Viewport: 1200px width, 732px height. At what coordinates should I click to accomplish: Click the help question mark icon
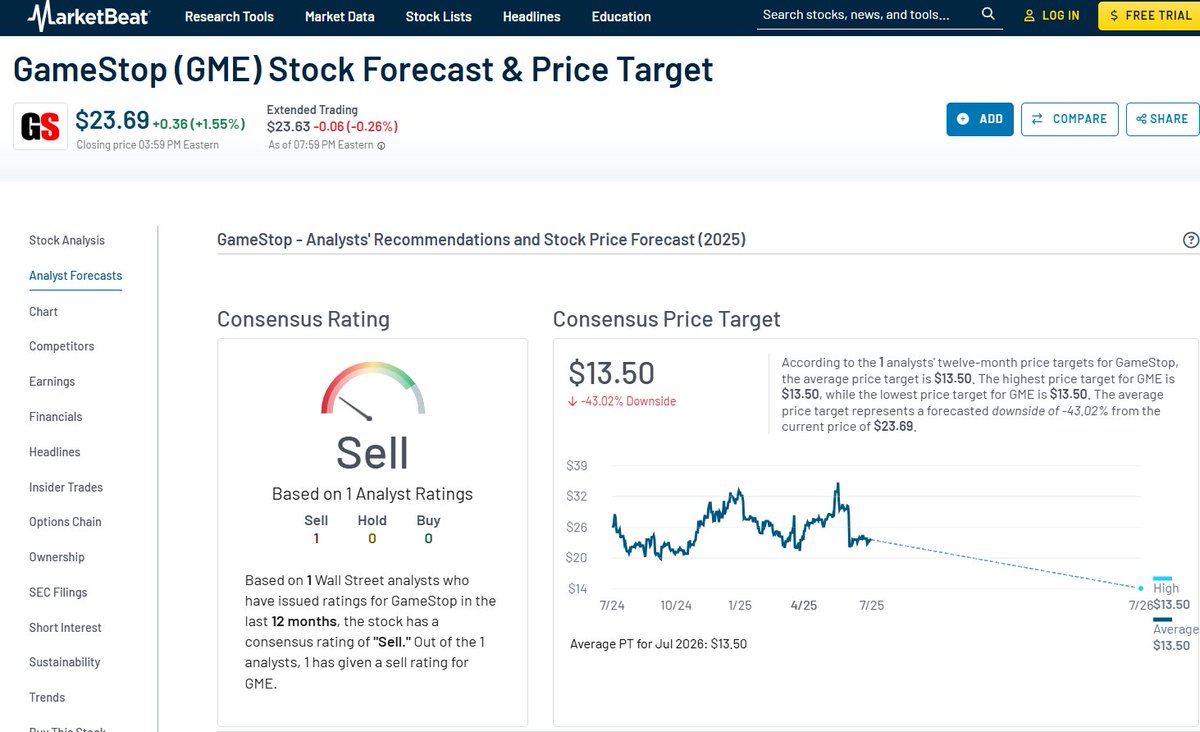point(1190,240)
